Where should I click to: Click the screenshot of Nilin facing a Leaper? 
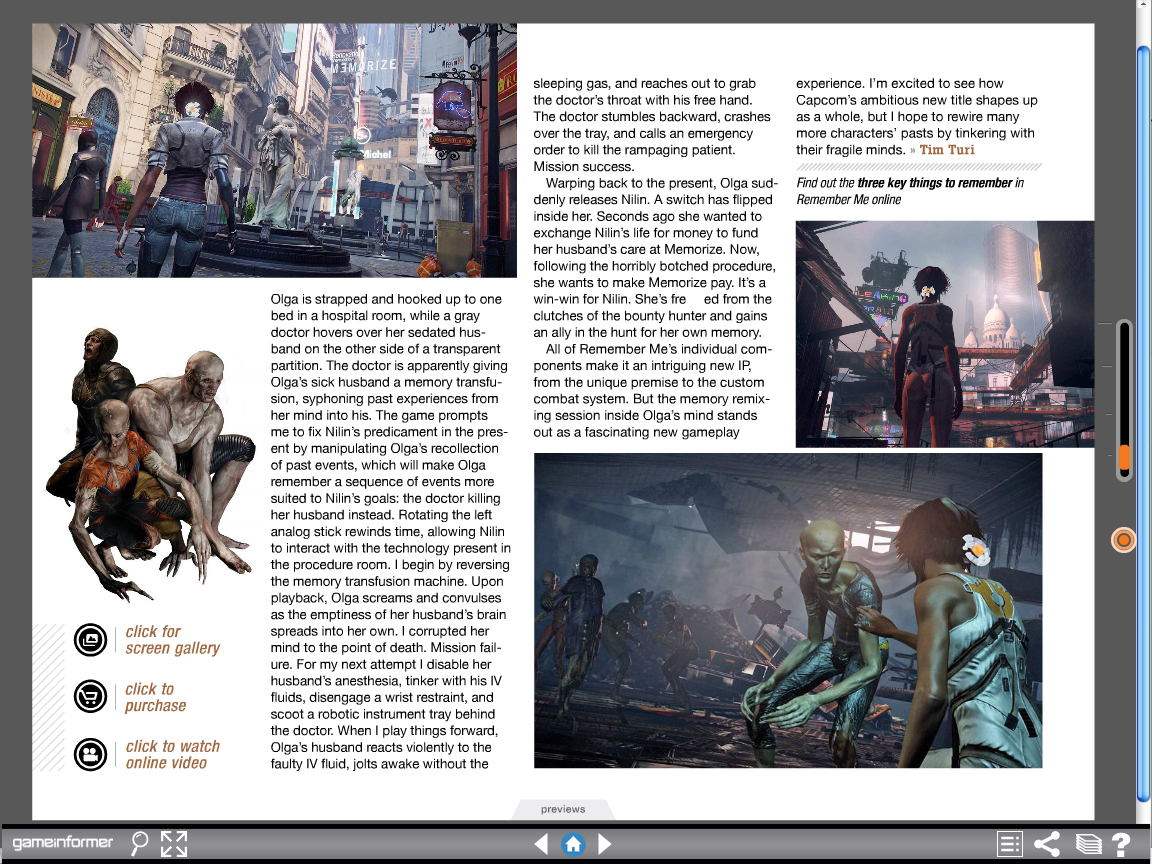pos(788,611)
